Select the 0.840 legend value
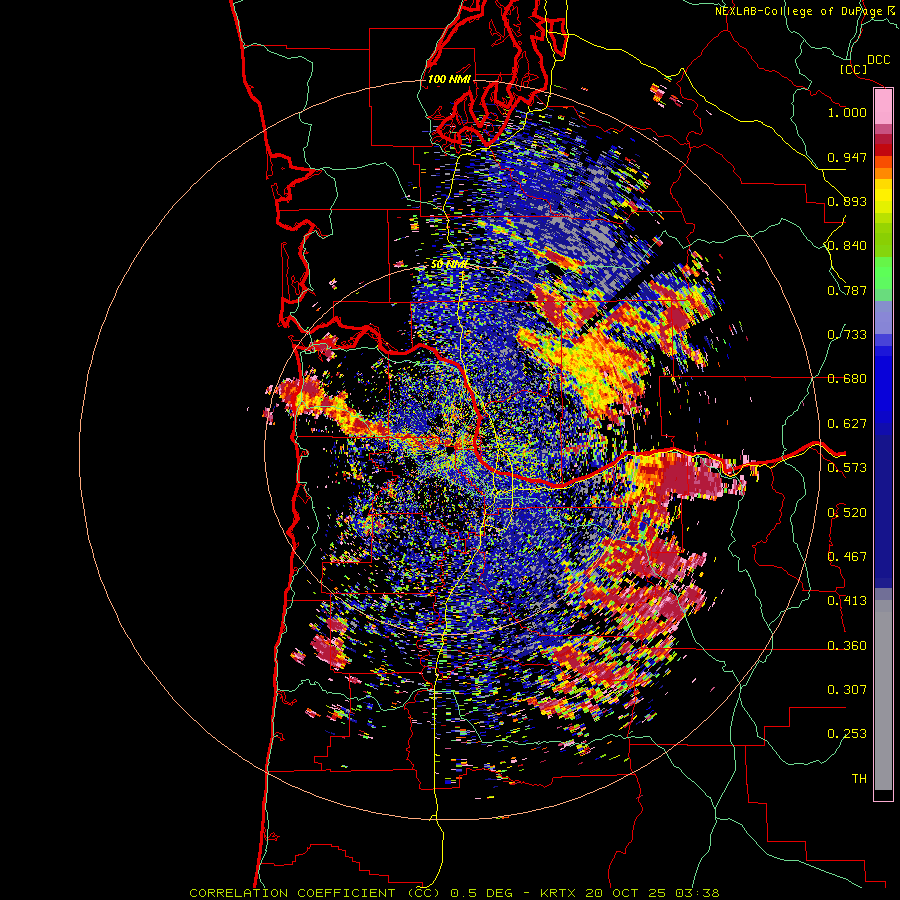This screenshot has height=900, width=900. coord(847,246)
